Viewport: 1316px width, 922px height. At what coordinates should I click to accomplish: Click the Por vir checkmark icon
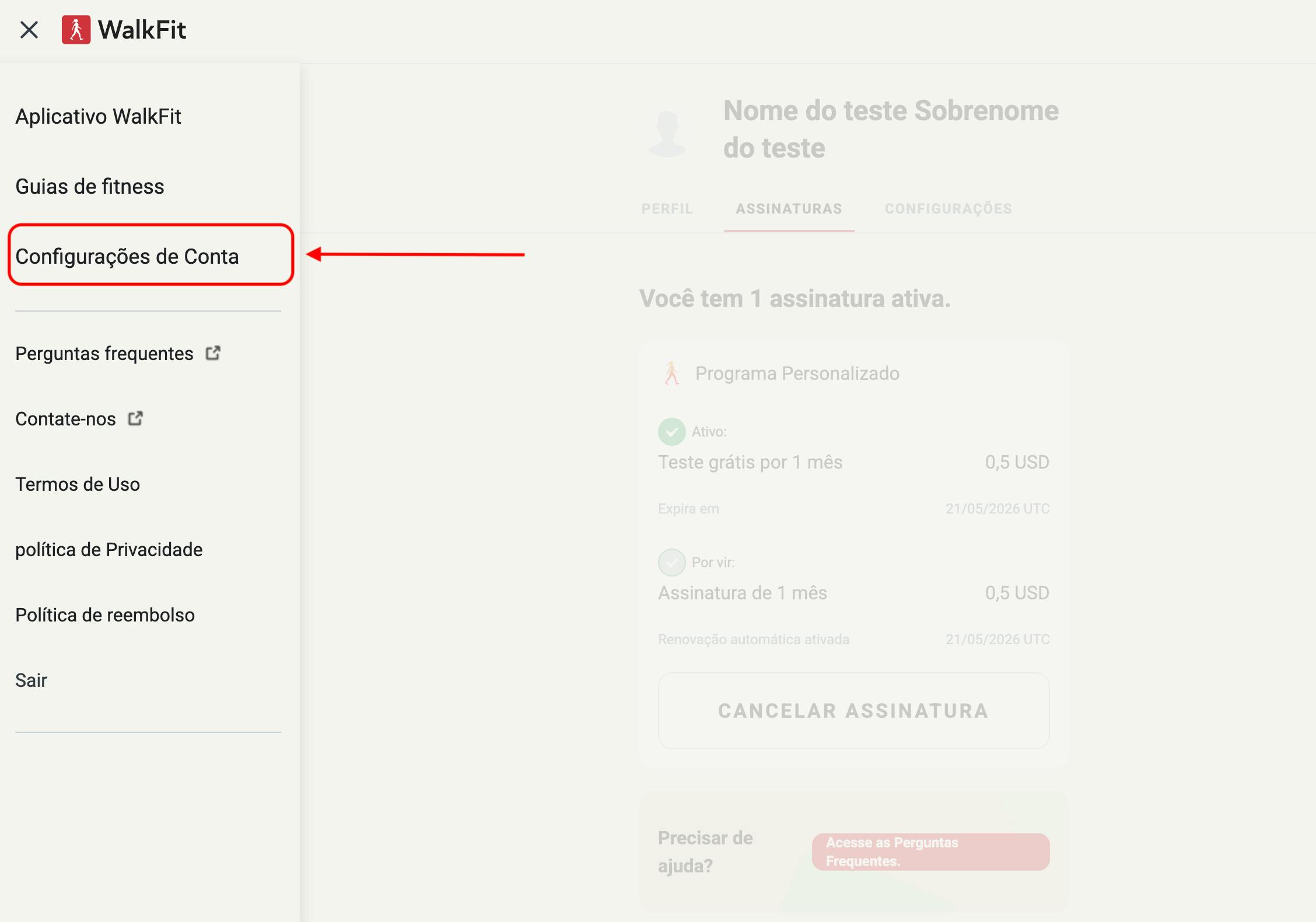click(x=671, y=563)
